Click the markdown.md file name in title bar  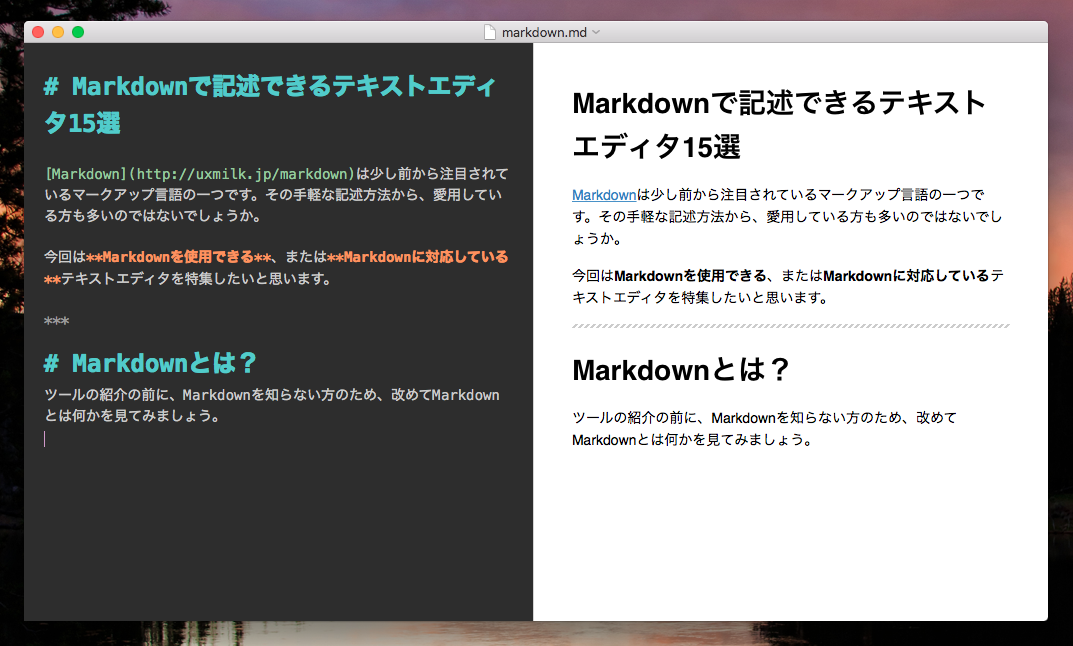pos(544,32)
